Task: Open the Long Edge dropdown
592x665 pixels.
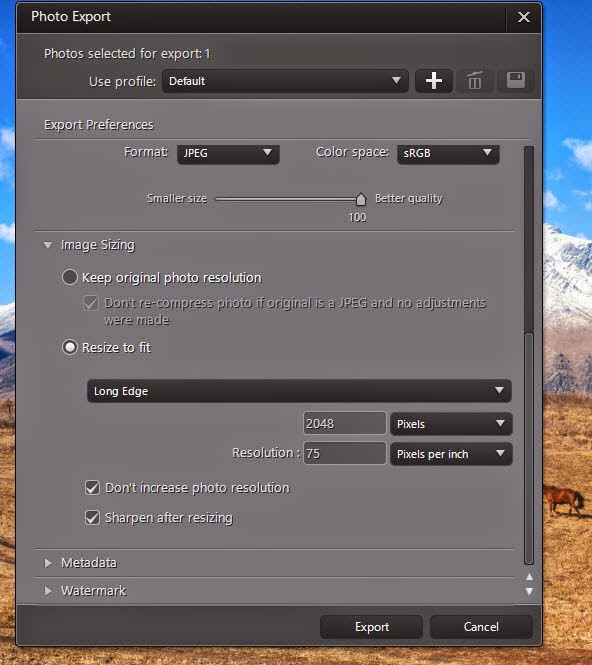Action: 299,391
